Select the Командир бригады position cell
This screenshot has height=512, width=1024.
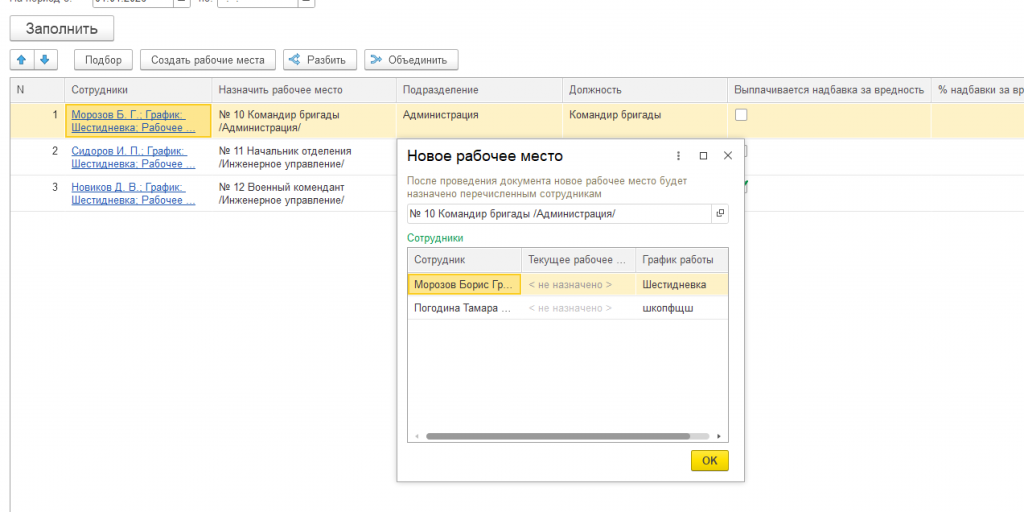[645, 121]
